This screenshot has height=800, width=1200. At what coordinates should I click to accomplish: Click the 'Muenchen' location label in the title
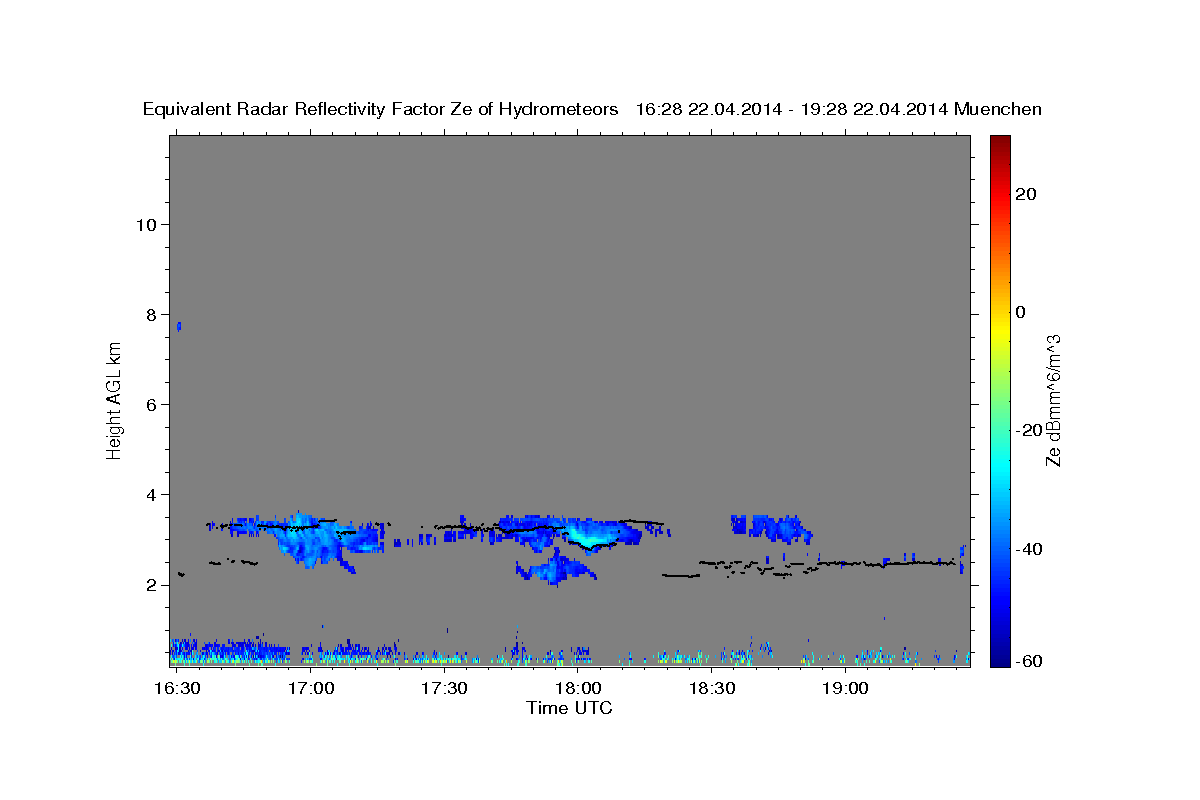(x=998, y=110)
